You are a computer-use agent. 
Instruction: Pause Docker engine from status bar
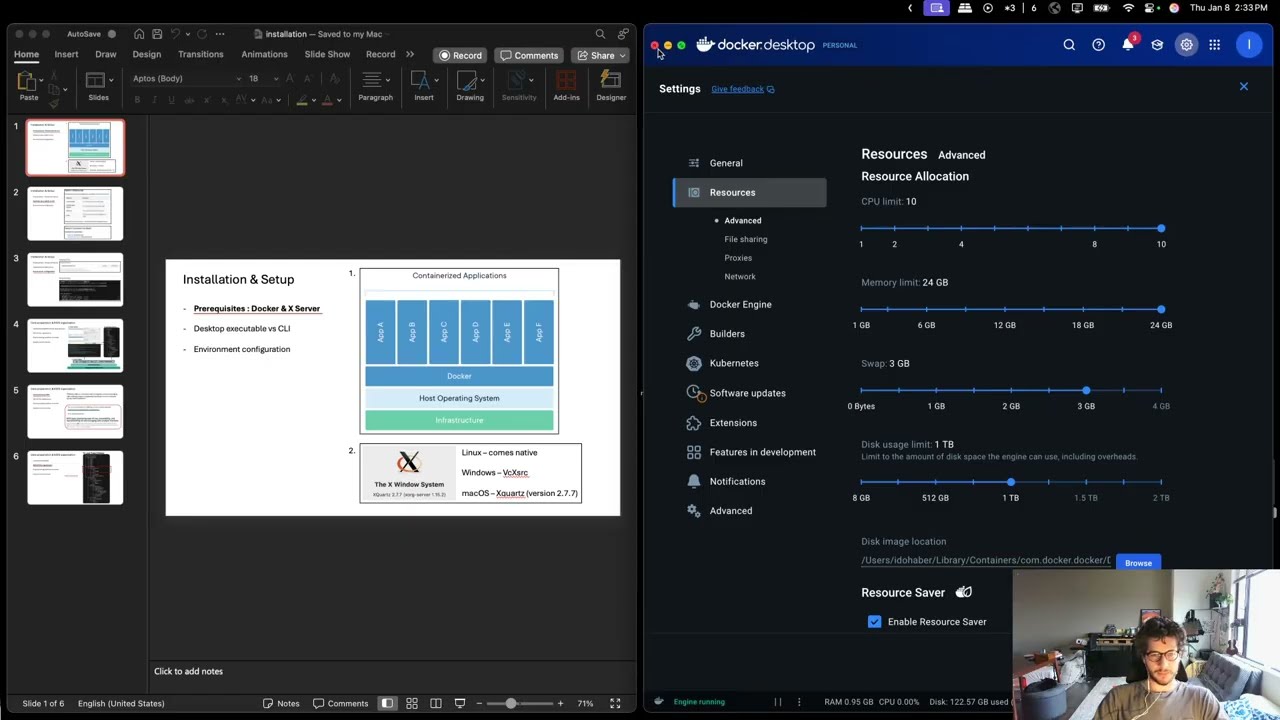[777, 702]
